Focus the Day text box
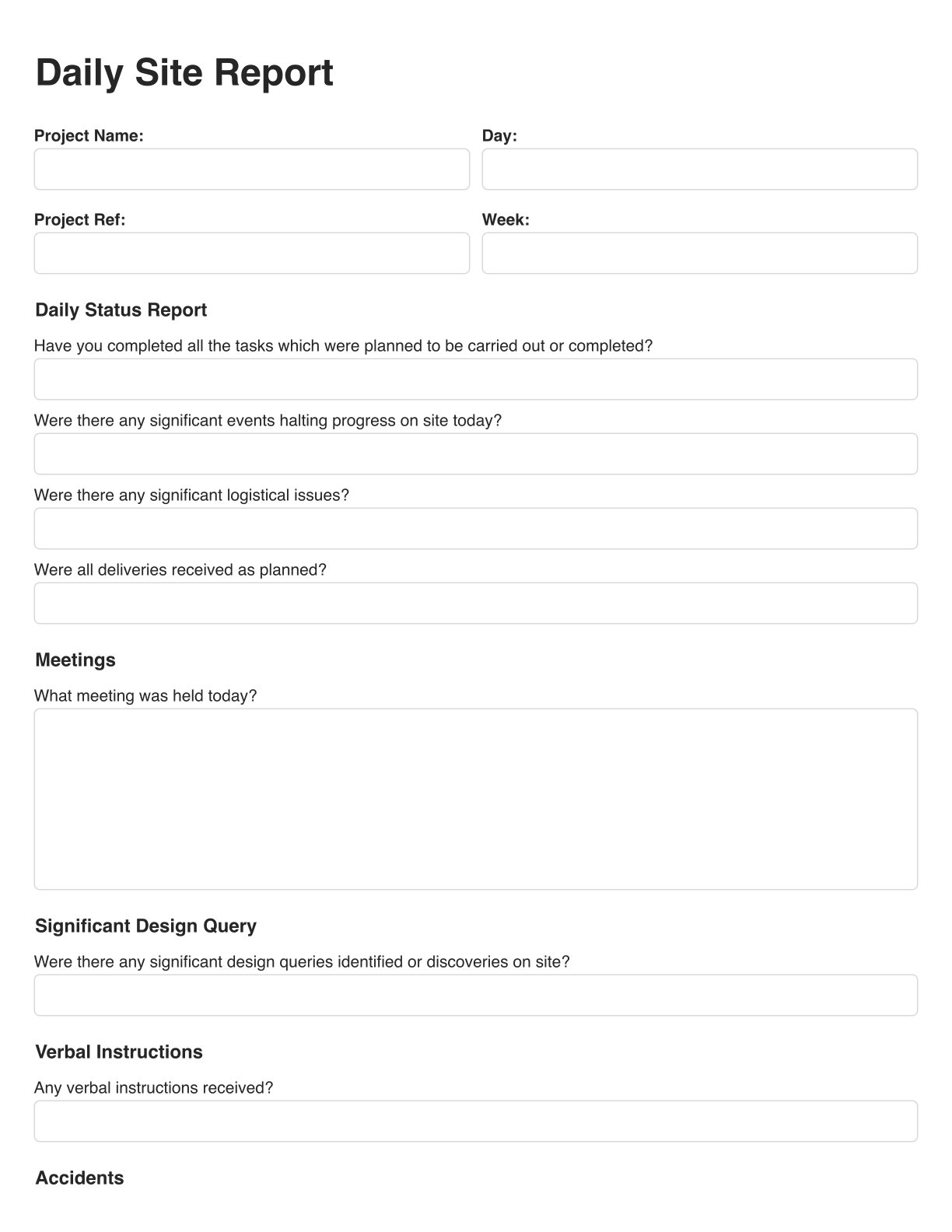This screenshot has height=1232, width=952. [x=699, y=170]
